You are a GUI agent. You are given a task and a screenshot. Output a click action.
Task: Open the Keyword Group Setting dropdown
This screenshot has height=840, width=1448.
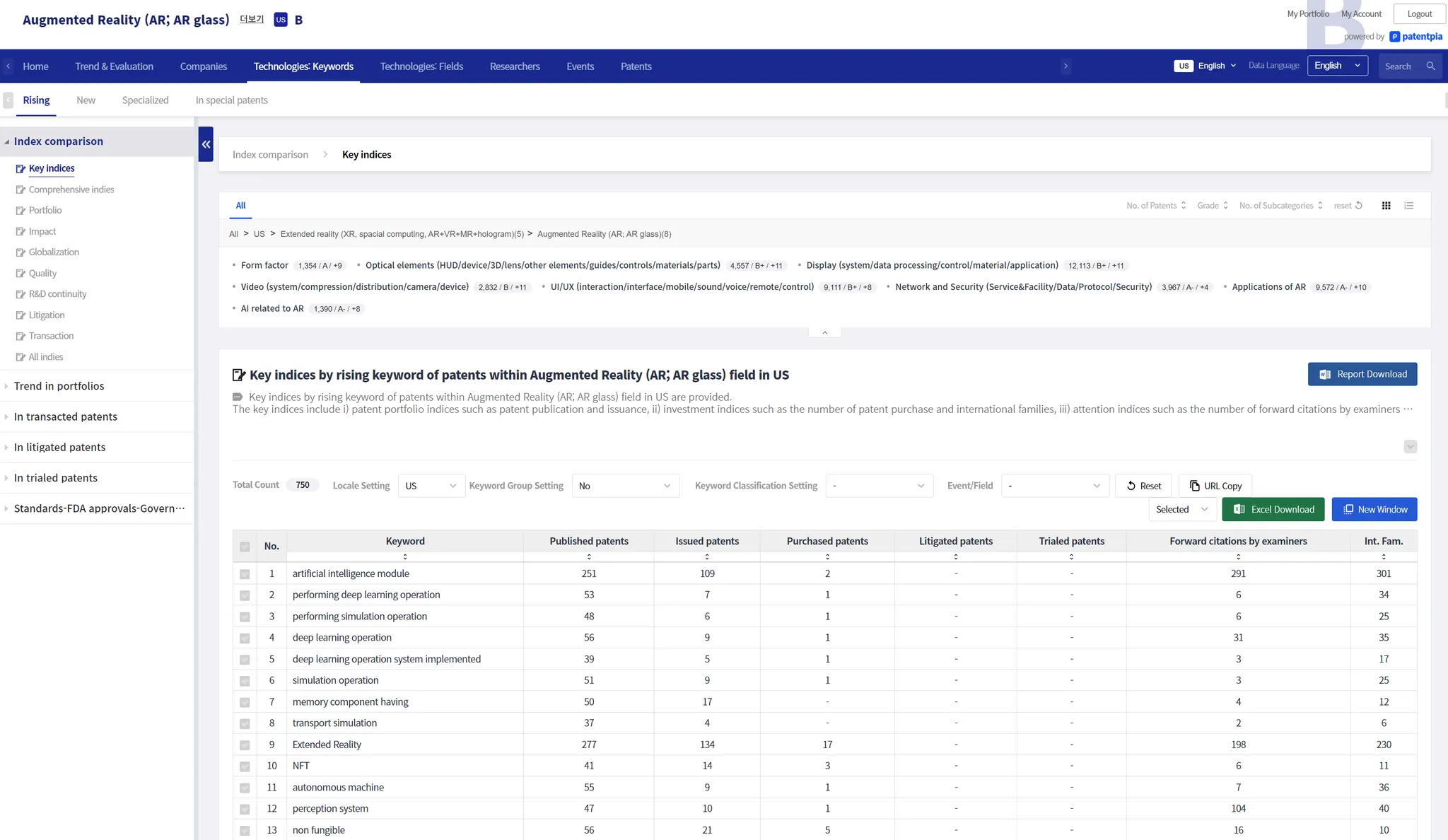(x=625, y=486)
